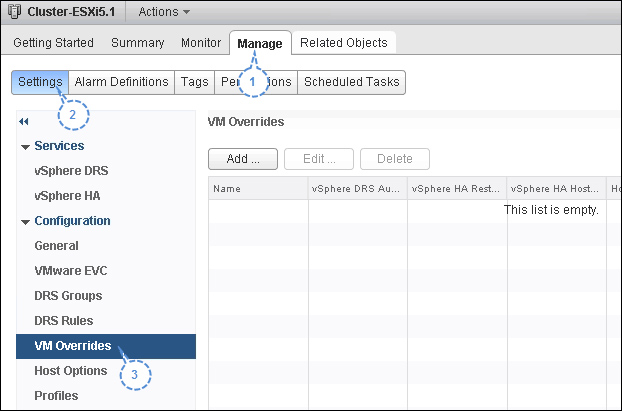Collapse the Services section
Screen dimensions: 622x411
25,147
